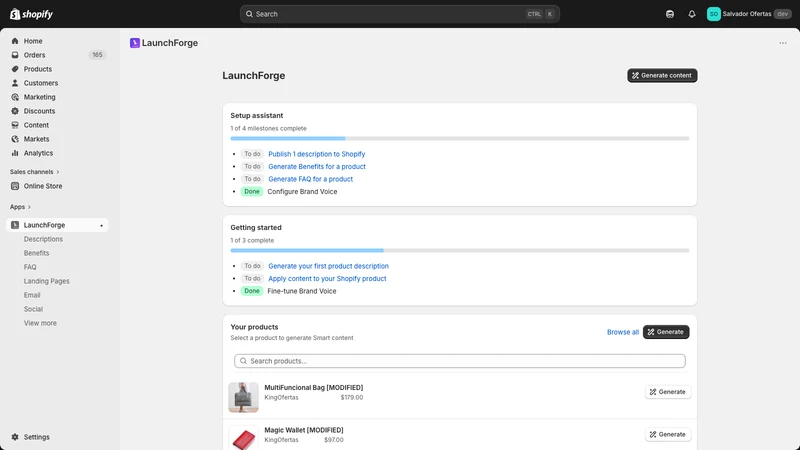Open the three-dot more actions menu
The height and width of the screenshot is (450, 800).
click(783, 43)
